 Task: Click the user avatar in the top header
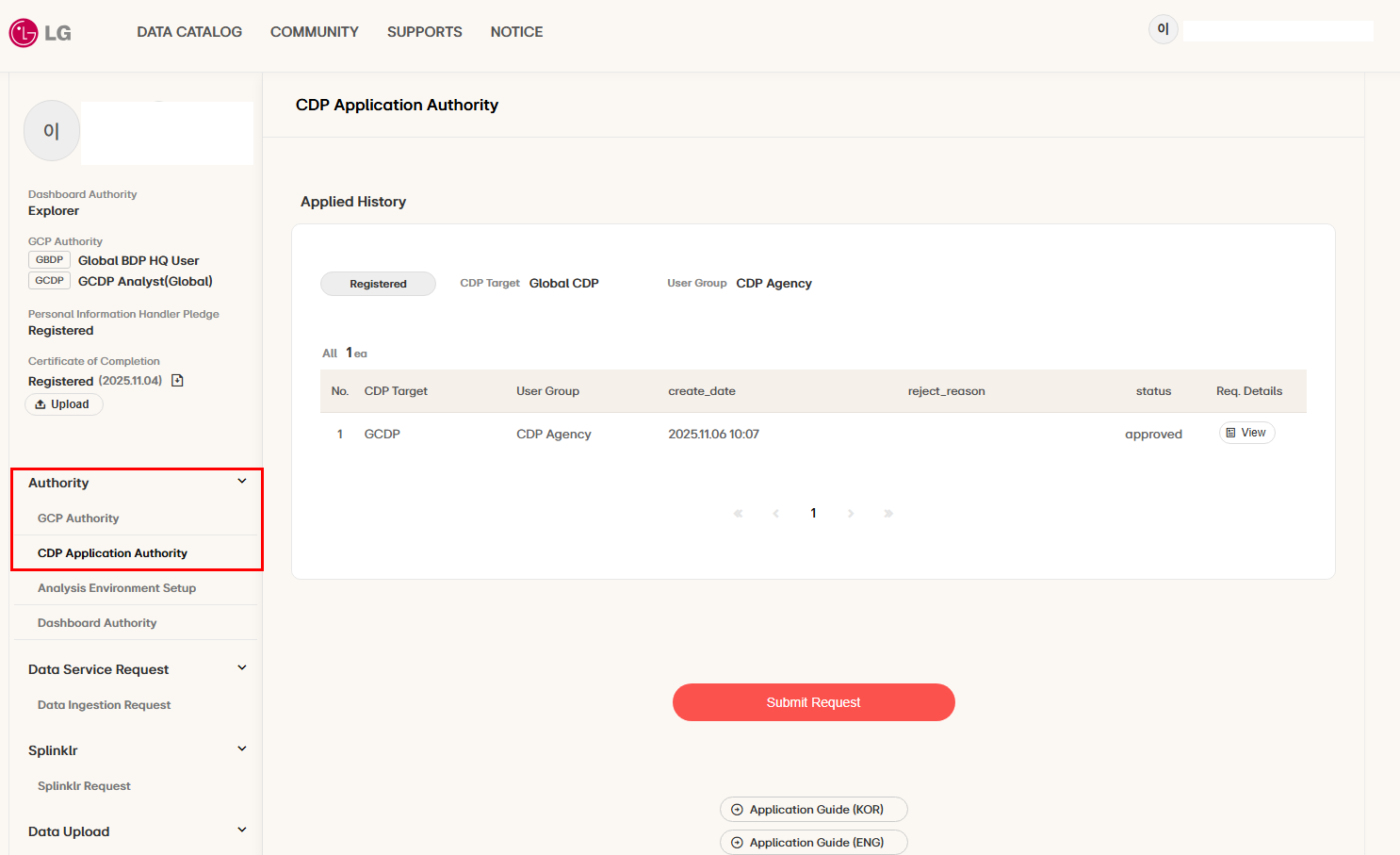point(1163,29)
